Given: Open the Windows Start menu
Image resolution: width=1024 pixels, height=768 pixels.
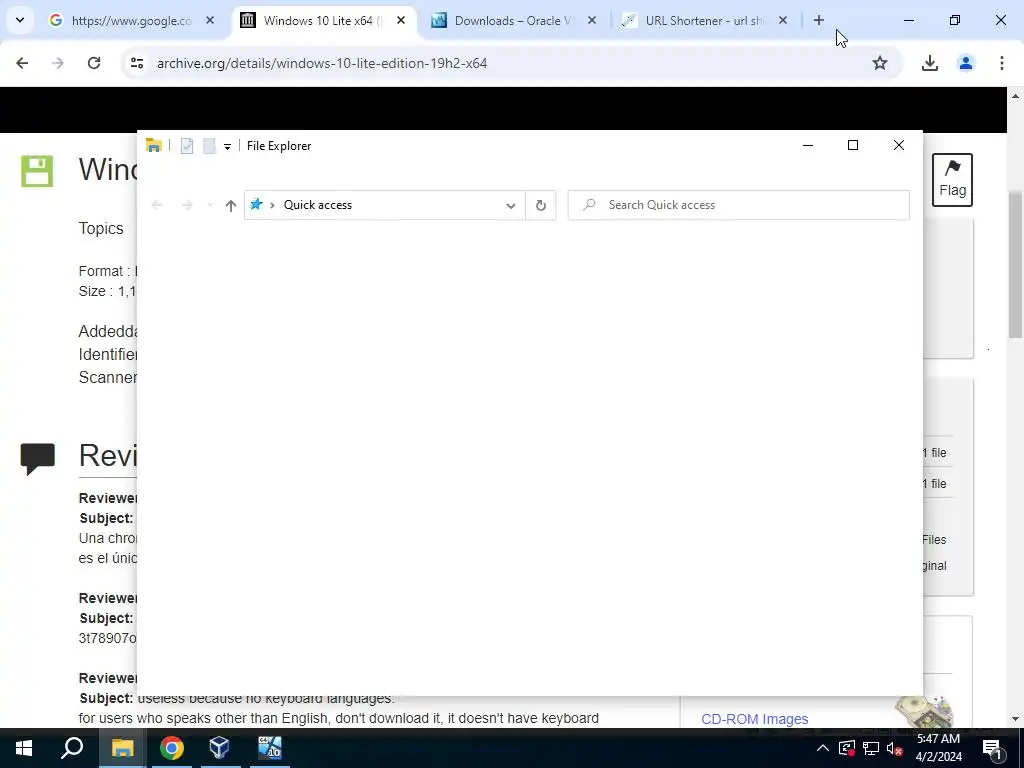Looking at the screenshot, I should point(24,748).
